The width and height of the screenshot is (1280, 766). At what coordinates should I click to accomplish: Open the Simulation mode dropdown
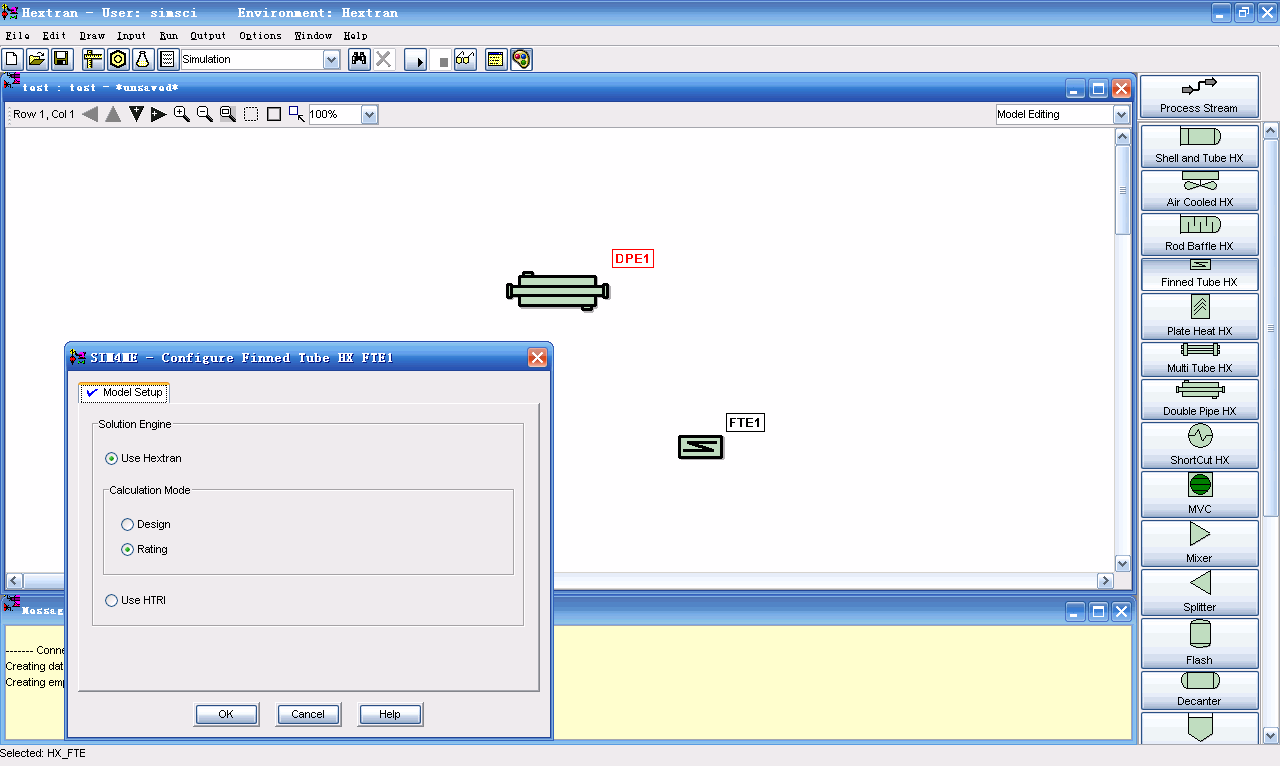[331, 60]
